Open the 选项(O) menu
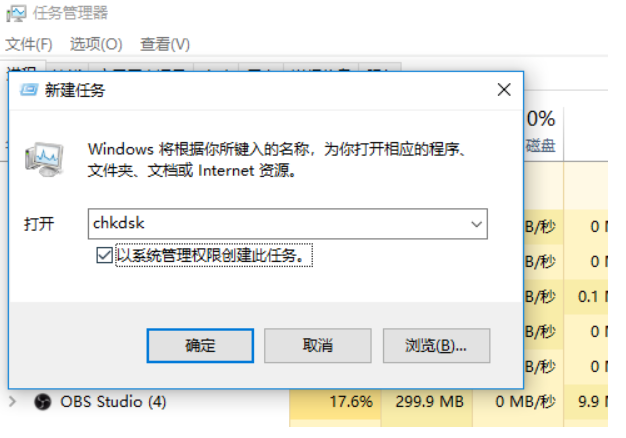Image resolution: width=626 pixels, height=438 pixels. pyautogui.click(x=96, y=44)
